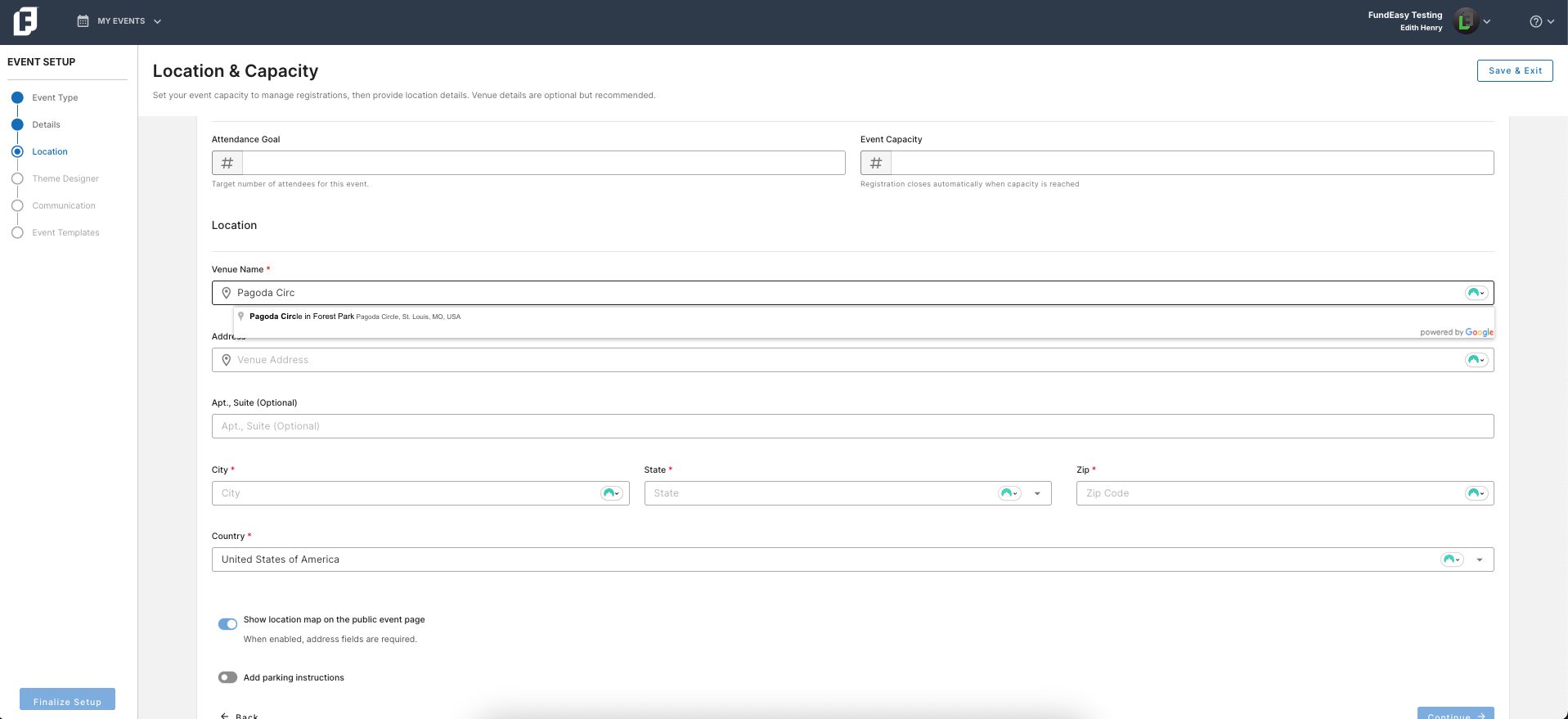This screenshot has width=1568, height=719.
Task: Click the autofill icon in Zip field
Action: (x=1476, y=493)
